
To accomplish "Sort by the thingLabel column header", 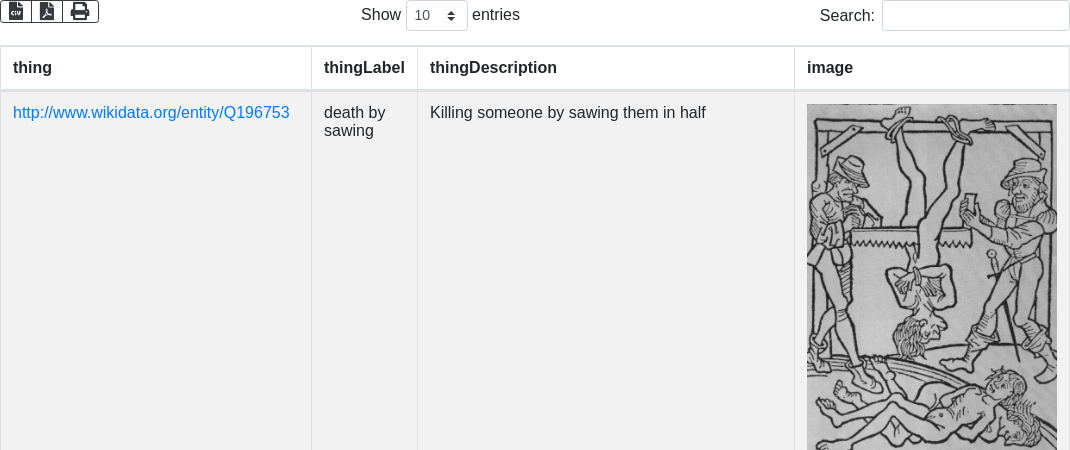I will 364,68.
